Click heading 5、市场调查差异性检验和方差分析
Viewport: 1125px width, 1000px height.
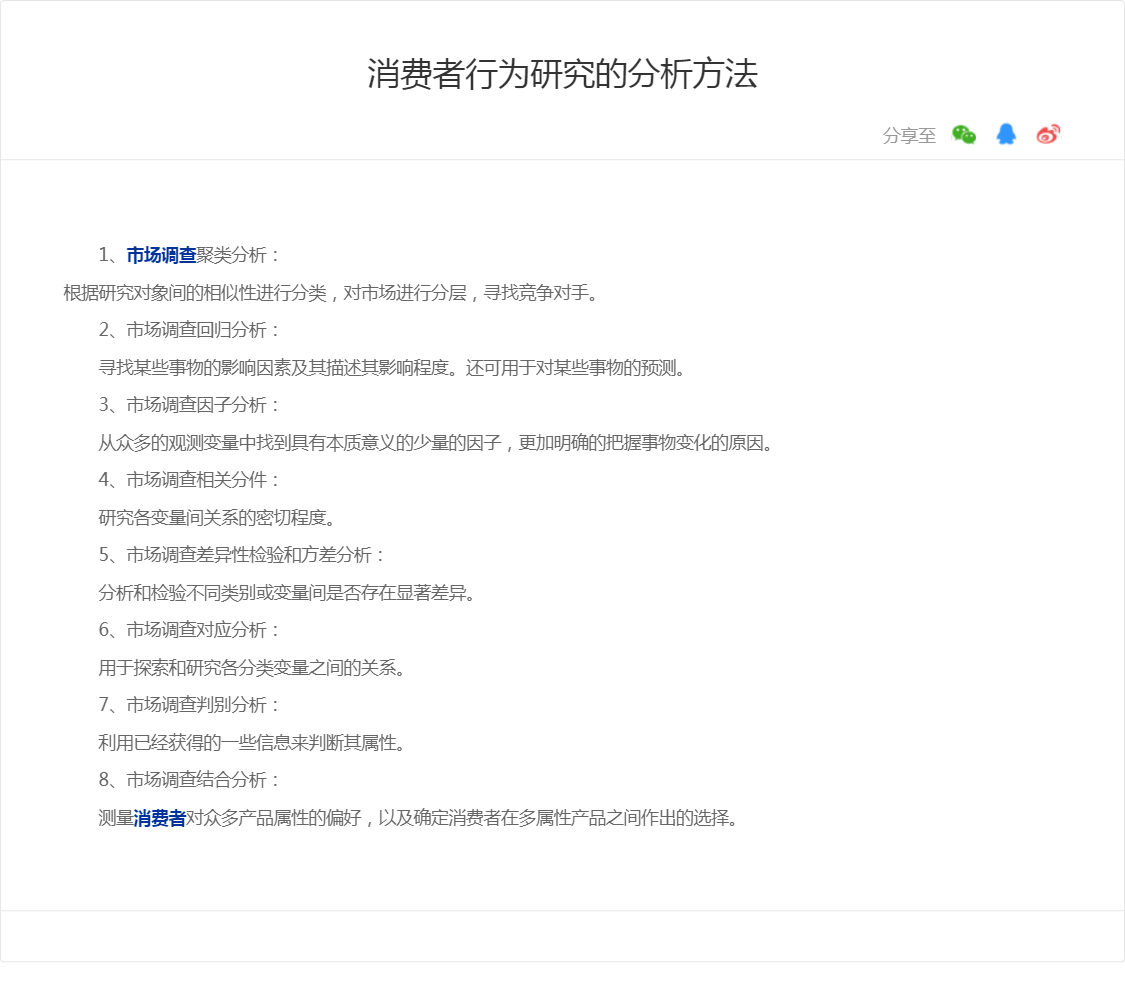tap(241, 555)
